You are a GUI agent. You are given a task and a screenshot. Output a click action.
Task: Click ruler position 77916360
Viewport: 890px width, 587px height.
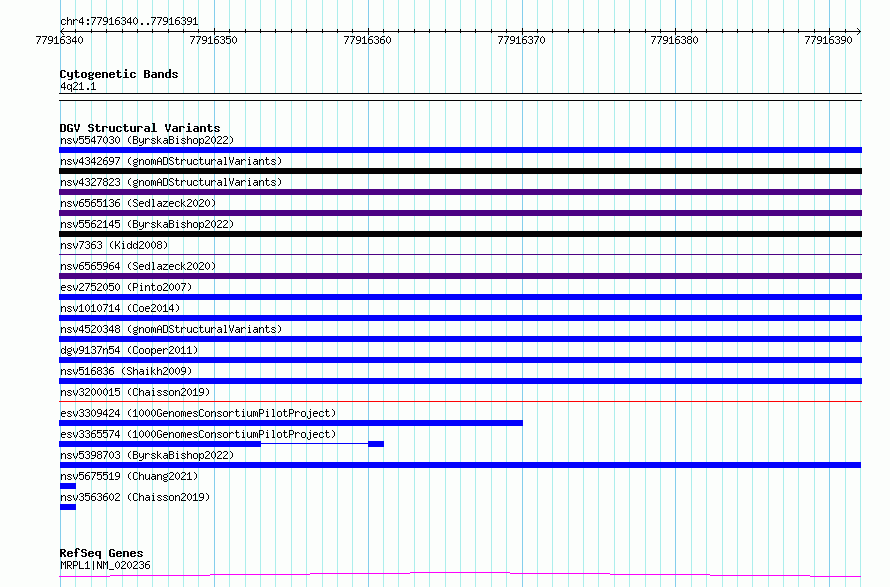point(367,40)
